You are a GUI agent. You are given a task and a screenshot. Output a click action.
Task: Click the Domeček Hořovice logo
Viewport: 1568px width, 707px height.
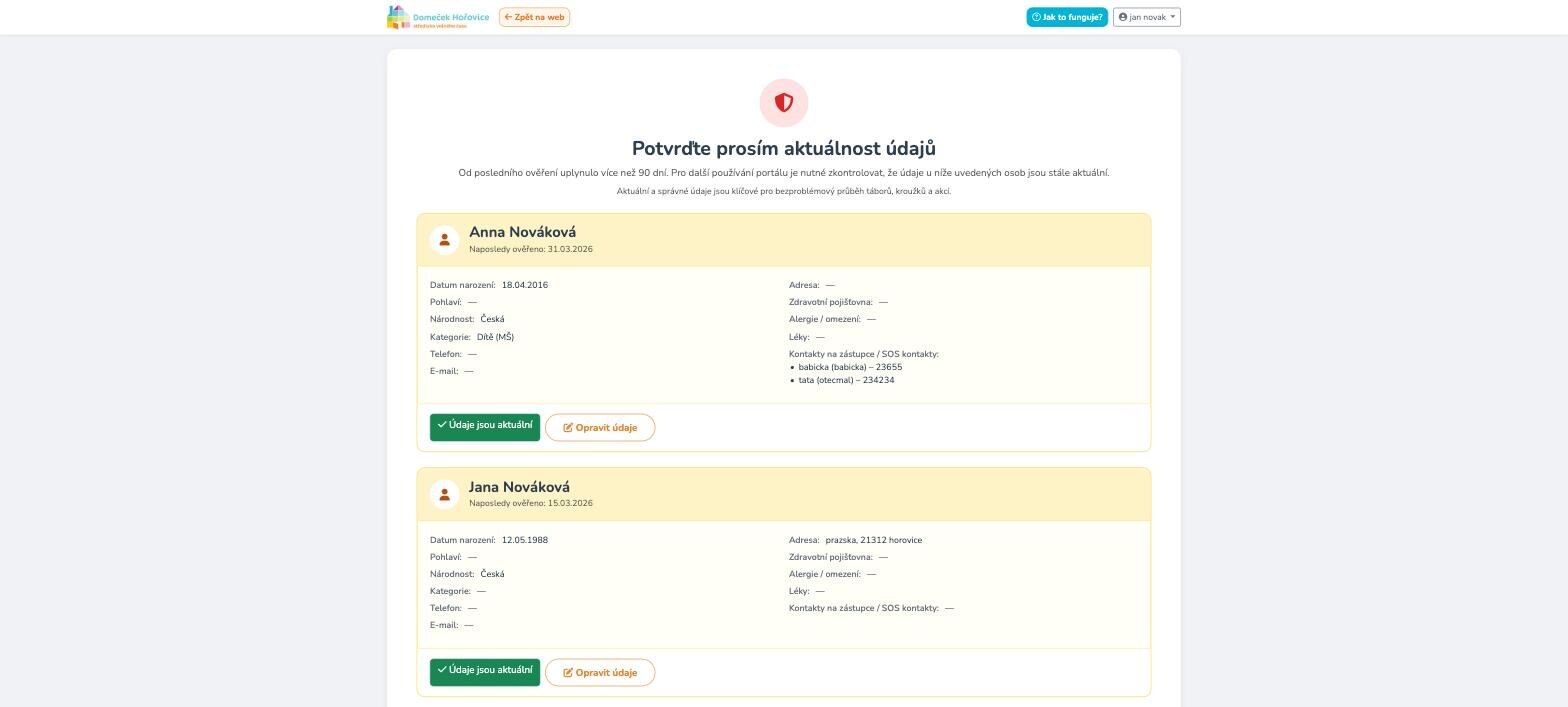click(438, 17)
